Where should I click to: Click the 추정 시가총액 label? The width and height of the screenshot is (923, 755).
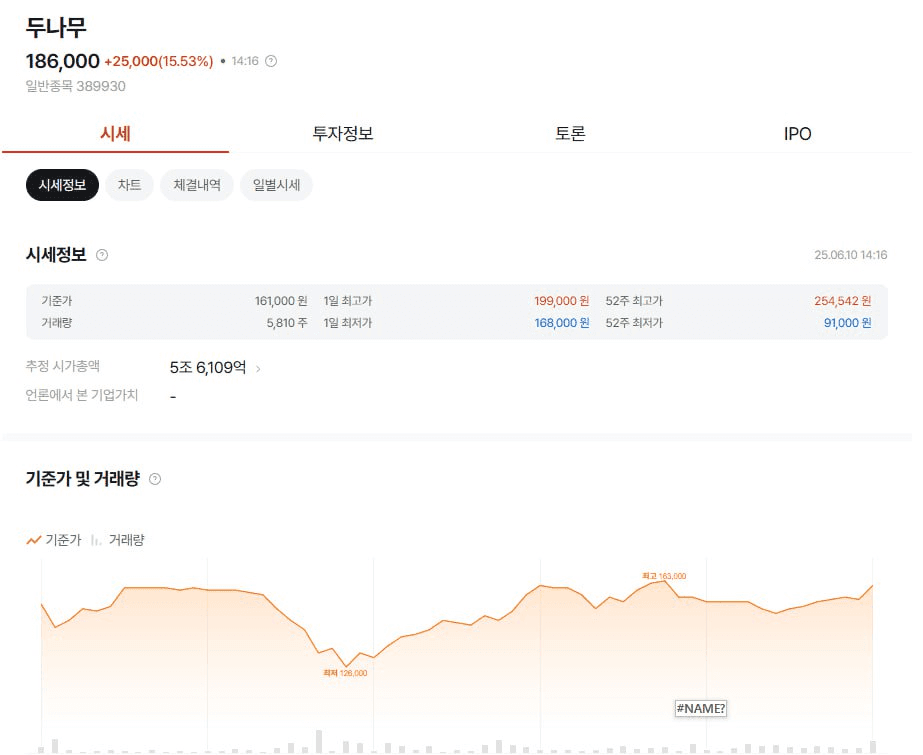tap(62, 366)
